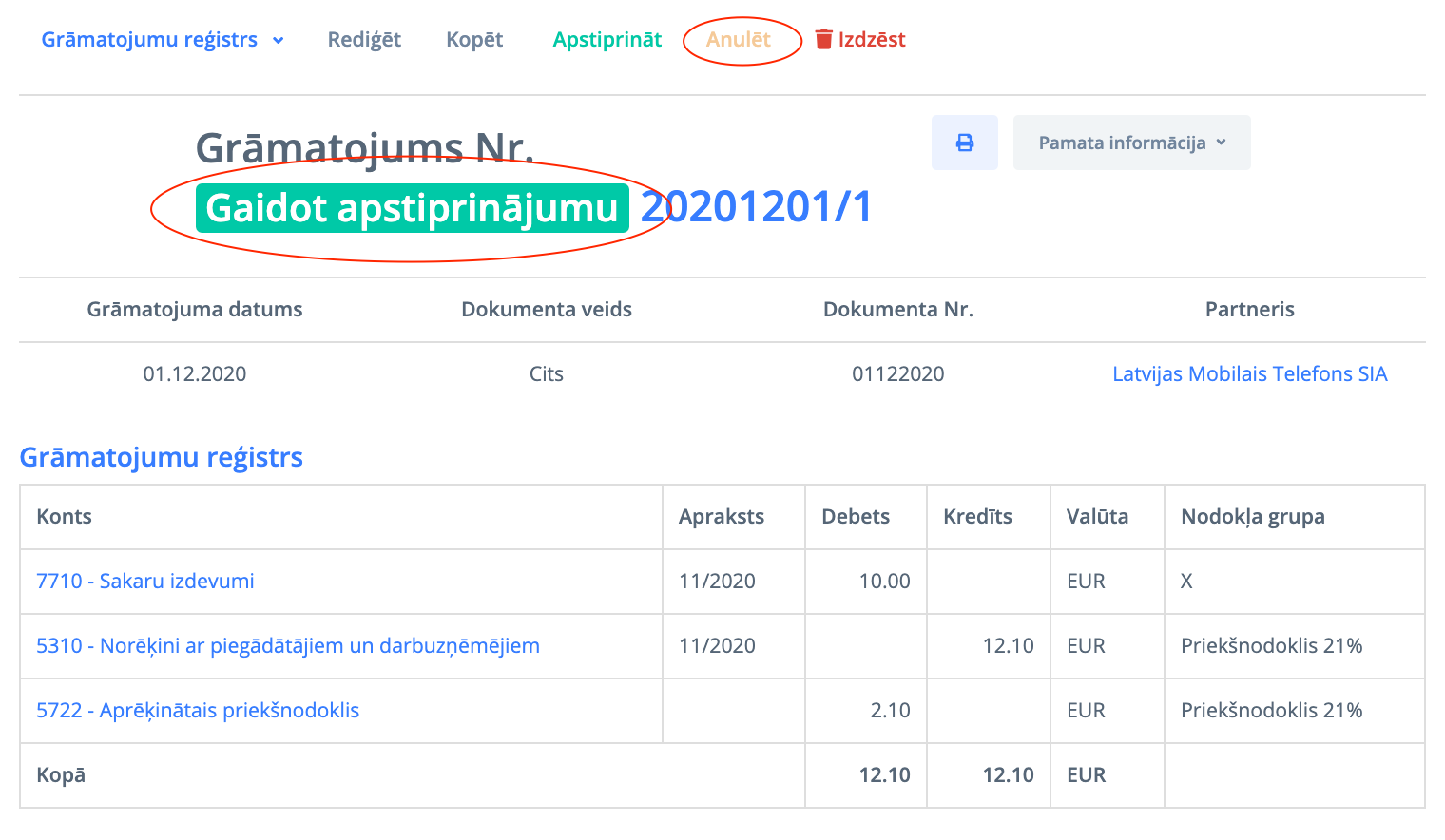1445x840 pixels.
Task: Click the Grāmatojums Nr. page title
Action: tap(365, 148)
